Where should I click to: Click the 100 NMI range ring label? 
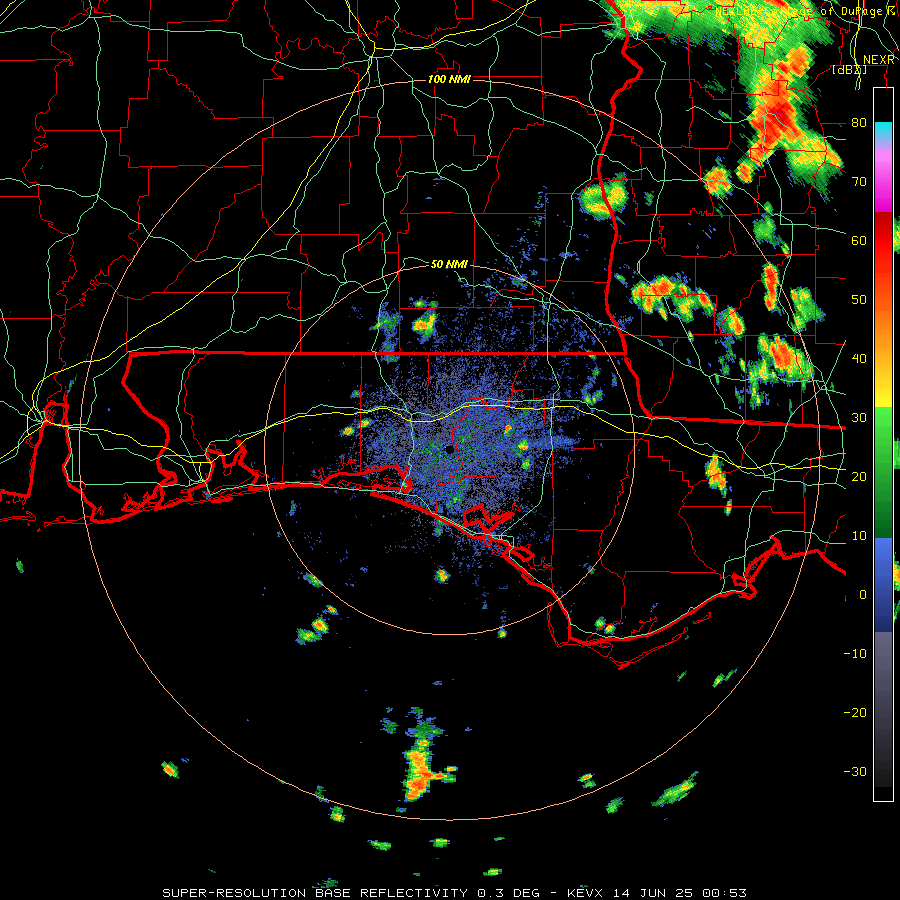(x=449, y=79)
